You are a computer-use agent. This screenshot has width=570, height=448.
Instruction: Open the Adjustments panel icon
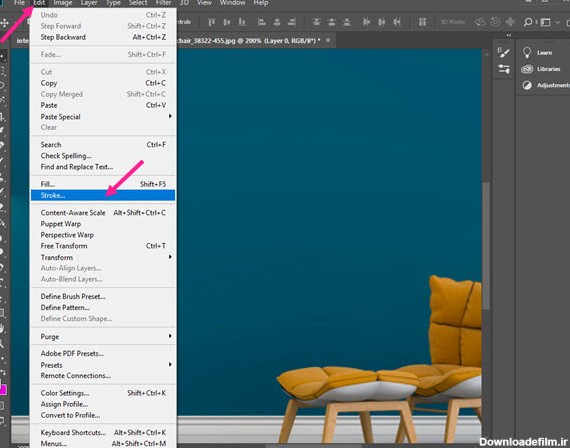pos(527,85)
